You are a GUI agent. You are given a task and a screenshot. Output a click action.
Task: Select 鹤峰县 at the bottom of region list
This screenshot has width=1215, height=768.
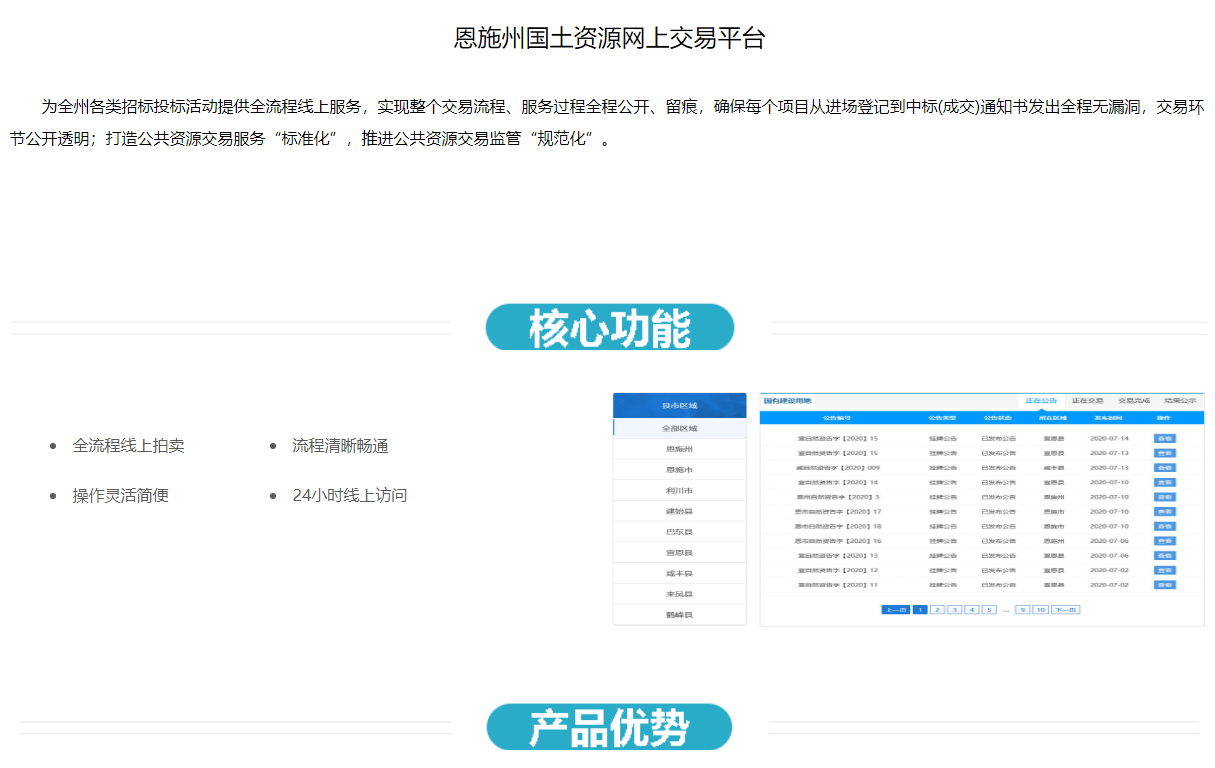[679, 615]
